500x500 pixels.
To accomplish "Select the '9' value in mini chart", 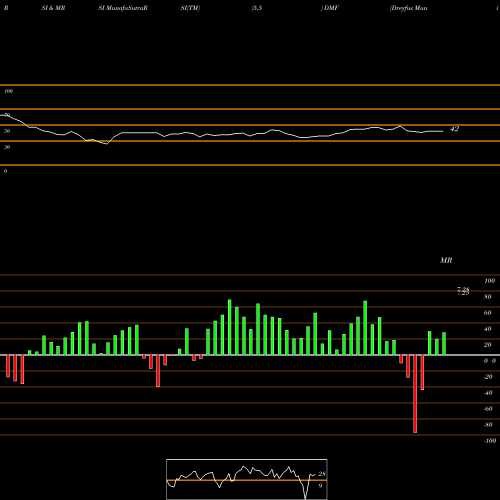I will 320,486.
